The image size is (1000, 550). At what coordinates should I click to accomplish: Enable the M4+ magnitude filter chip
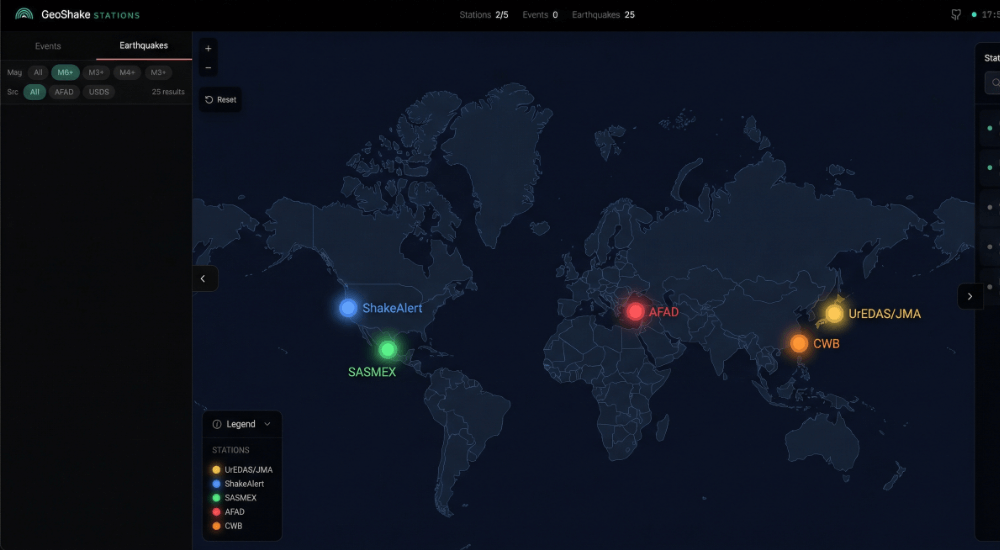(126, 72)
